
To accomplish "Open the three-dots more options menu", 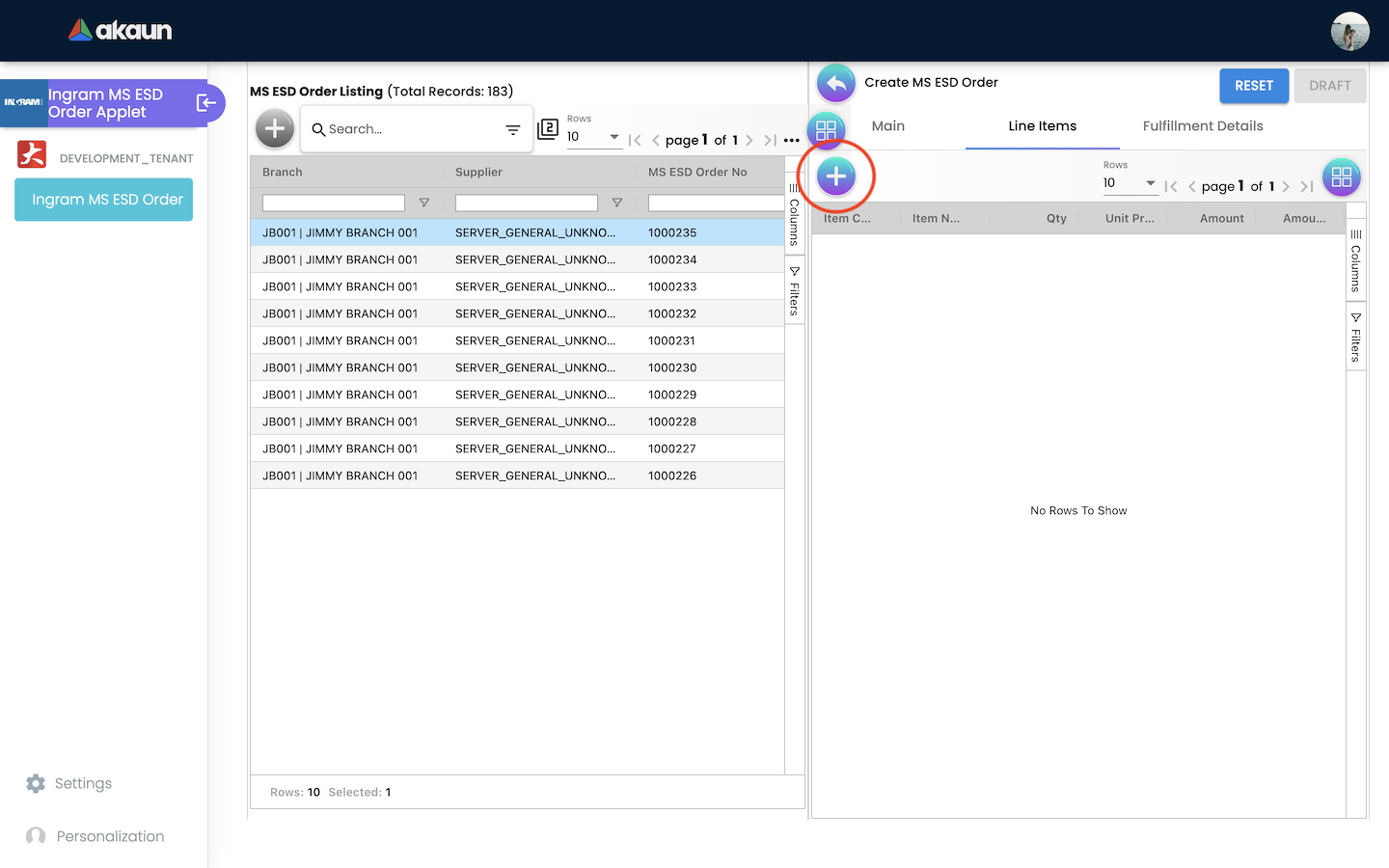I will tap(792, 140).
